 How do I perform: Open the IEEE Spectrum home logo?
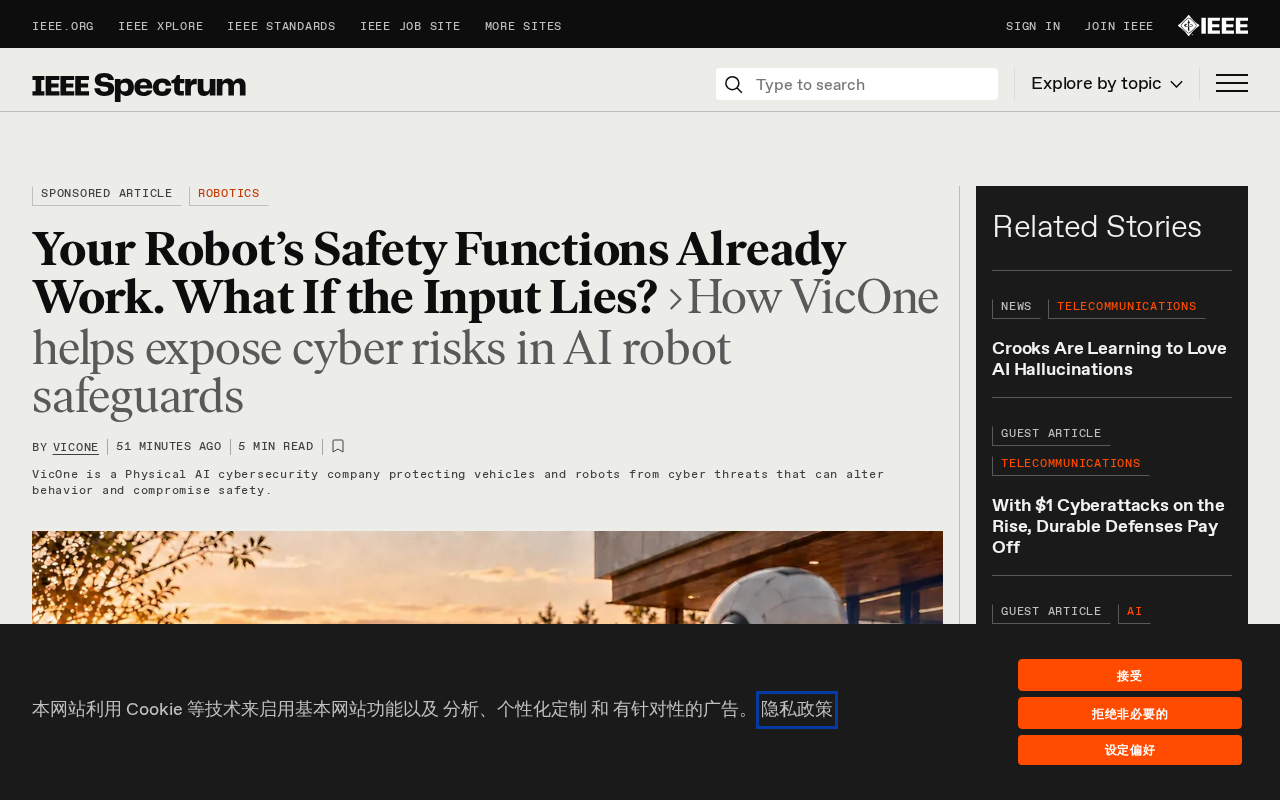point(139,86)
